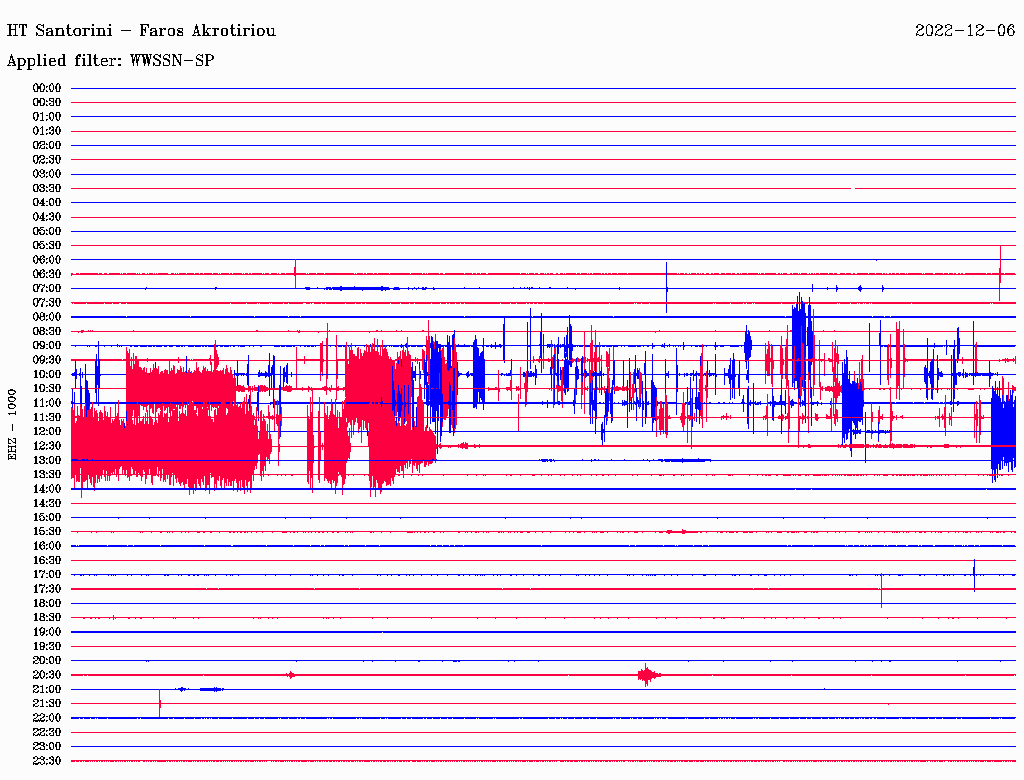Pick the 13:00 time label
This screenshot has width=1024, height=780.
click(x=46, y=461)
